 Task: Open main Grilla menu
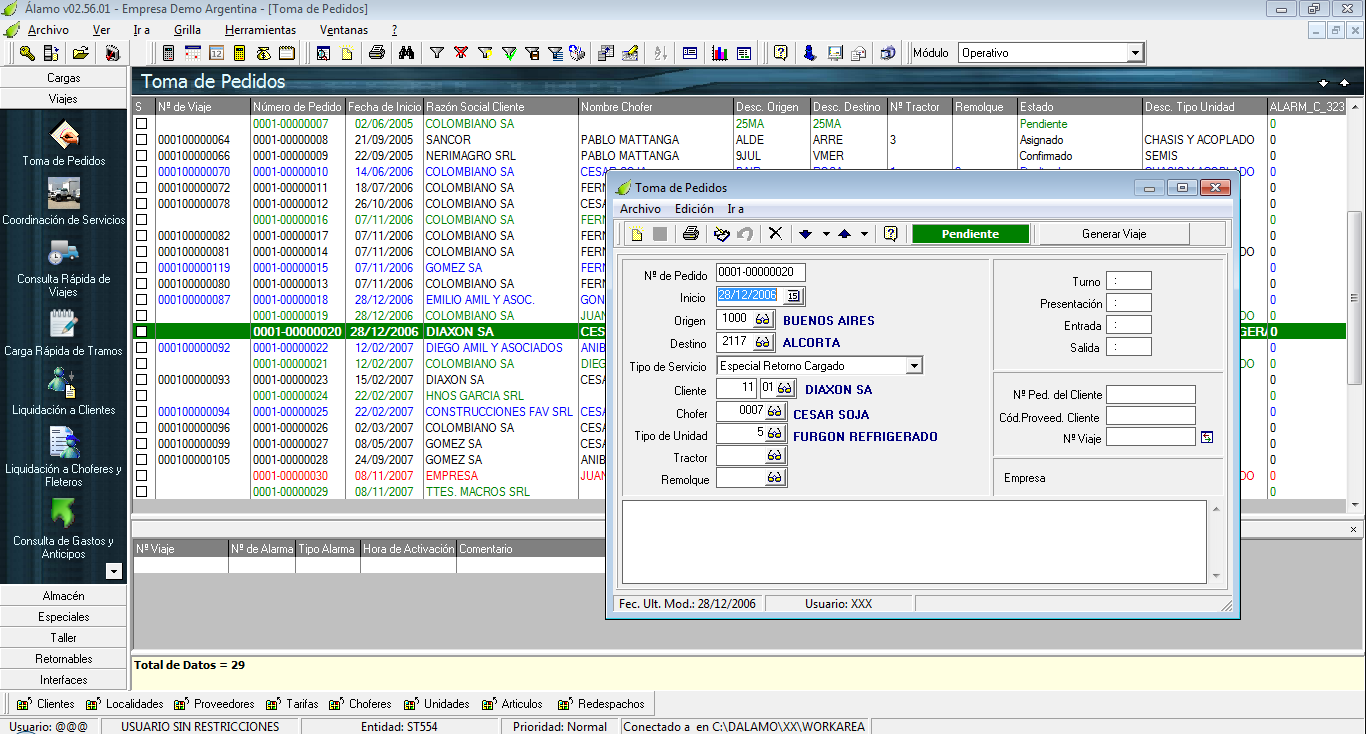pyautogui.click(x=187, y=30)
